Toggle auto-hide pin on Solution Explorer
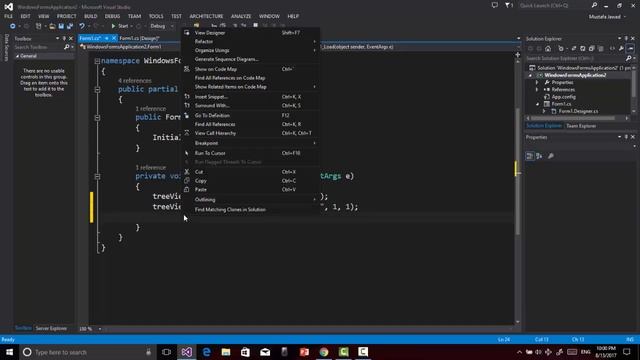 click(626, 38)
